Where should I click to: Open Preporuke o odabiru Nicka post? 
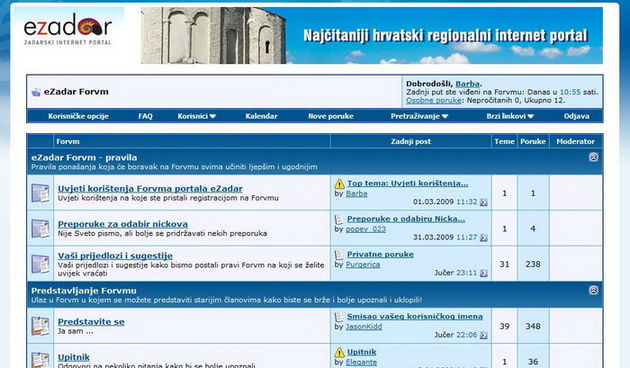tap(406, 219)
